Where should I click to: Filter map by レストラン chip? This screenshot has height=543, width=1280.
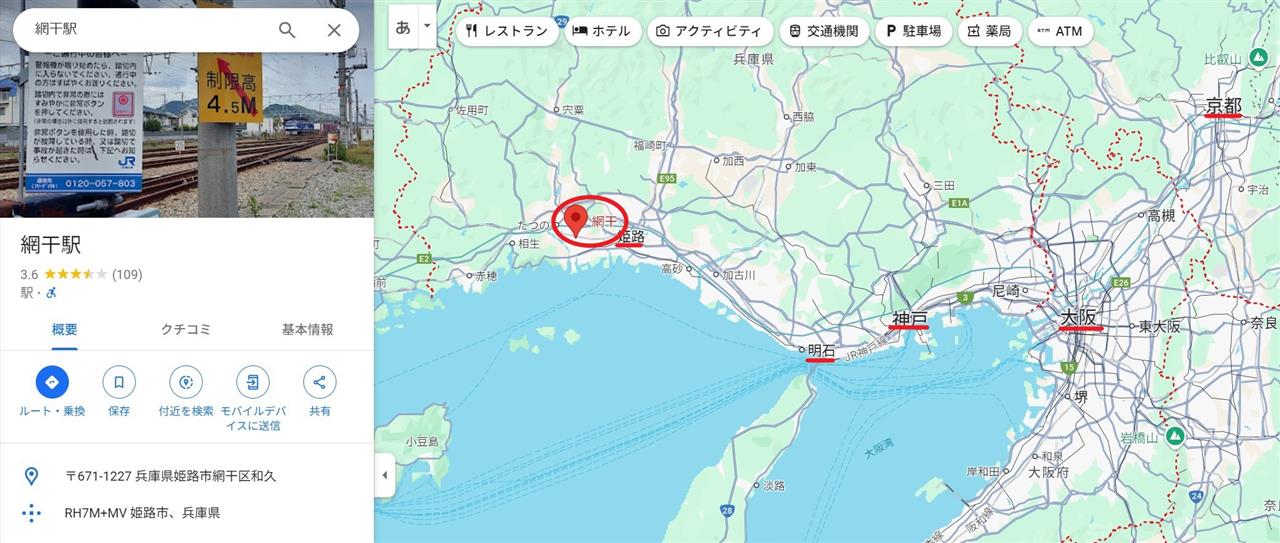pyautogui.click(x=507, y=31)
